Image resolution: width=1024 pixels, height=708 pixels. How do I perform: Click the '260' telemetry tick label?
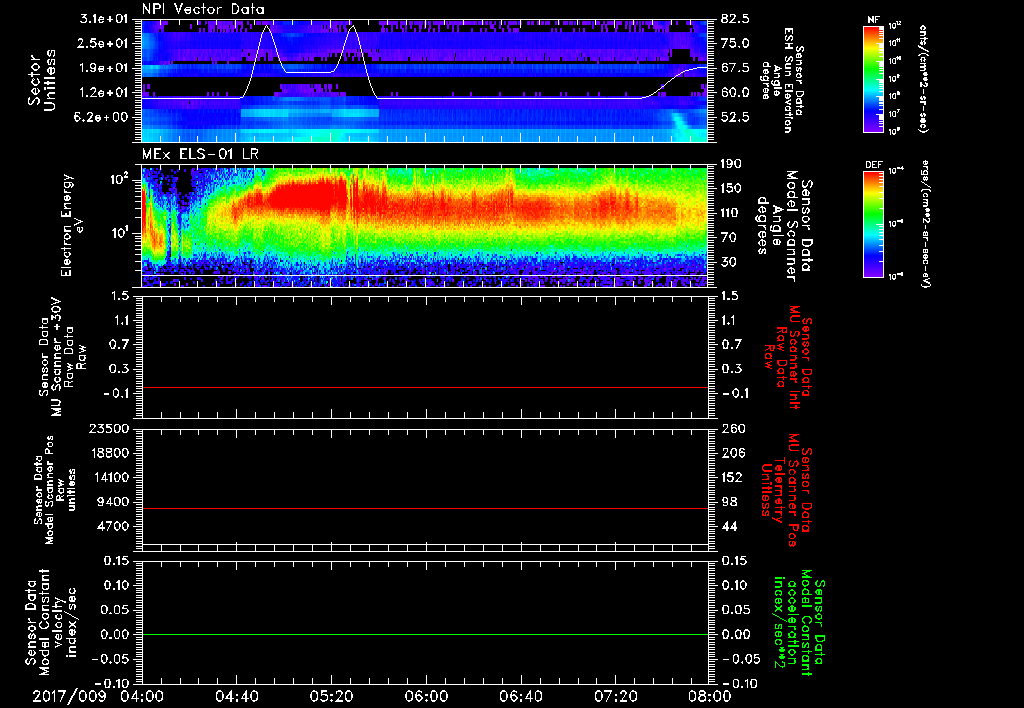pyautogui.click(x=732, y=429)
